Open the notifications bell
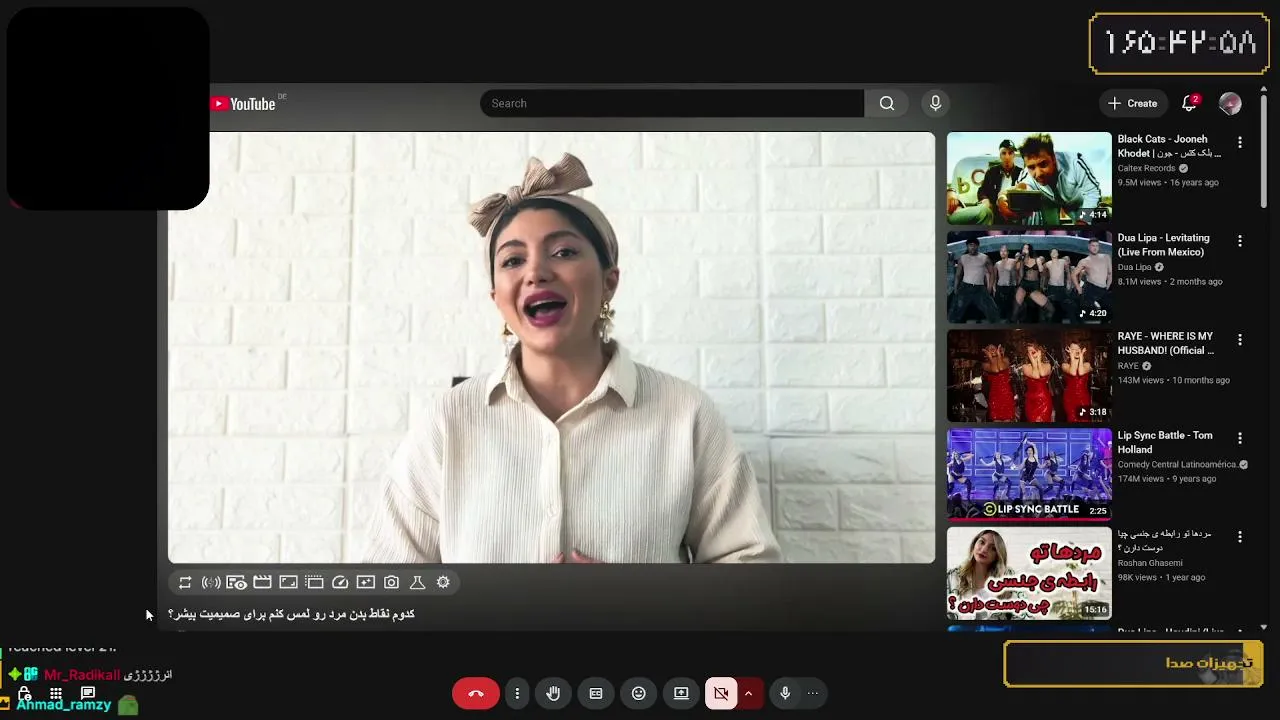Screen dimensions: 1280x720 point(1189,103)
